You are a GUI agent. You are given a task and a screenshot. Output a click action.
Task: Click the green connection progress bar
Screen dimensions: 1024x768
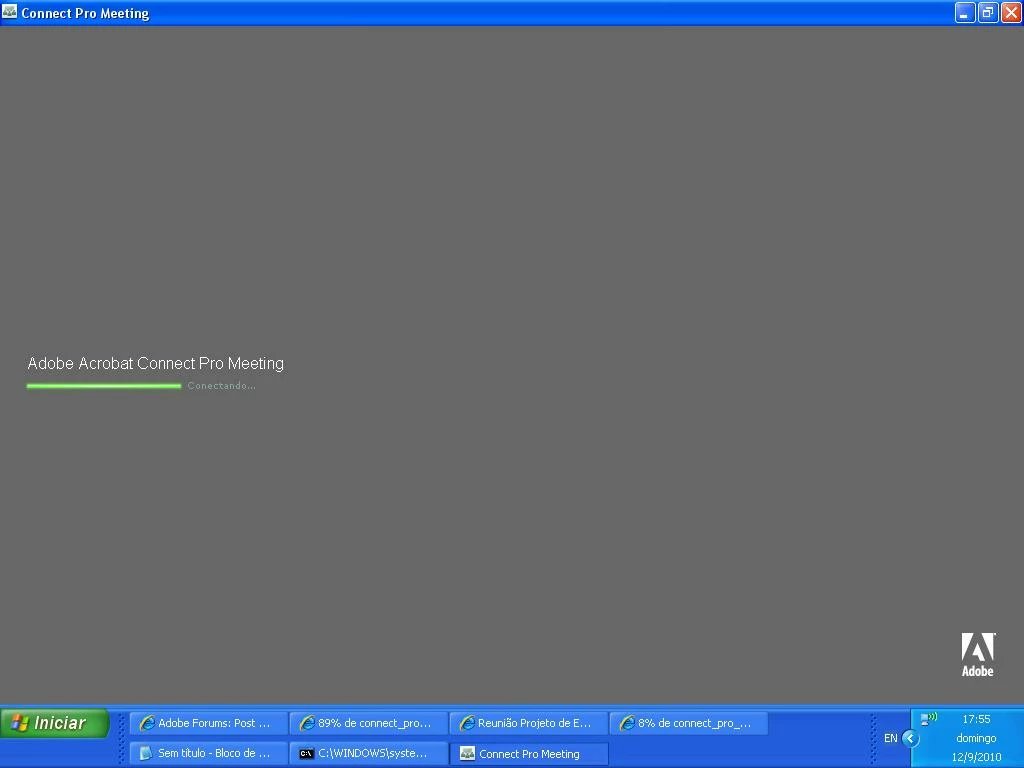[104, 386]
